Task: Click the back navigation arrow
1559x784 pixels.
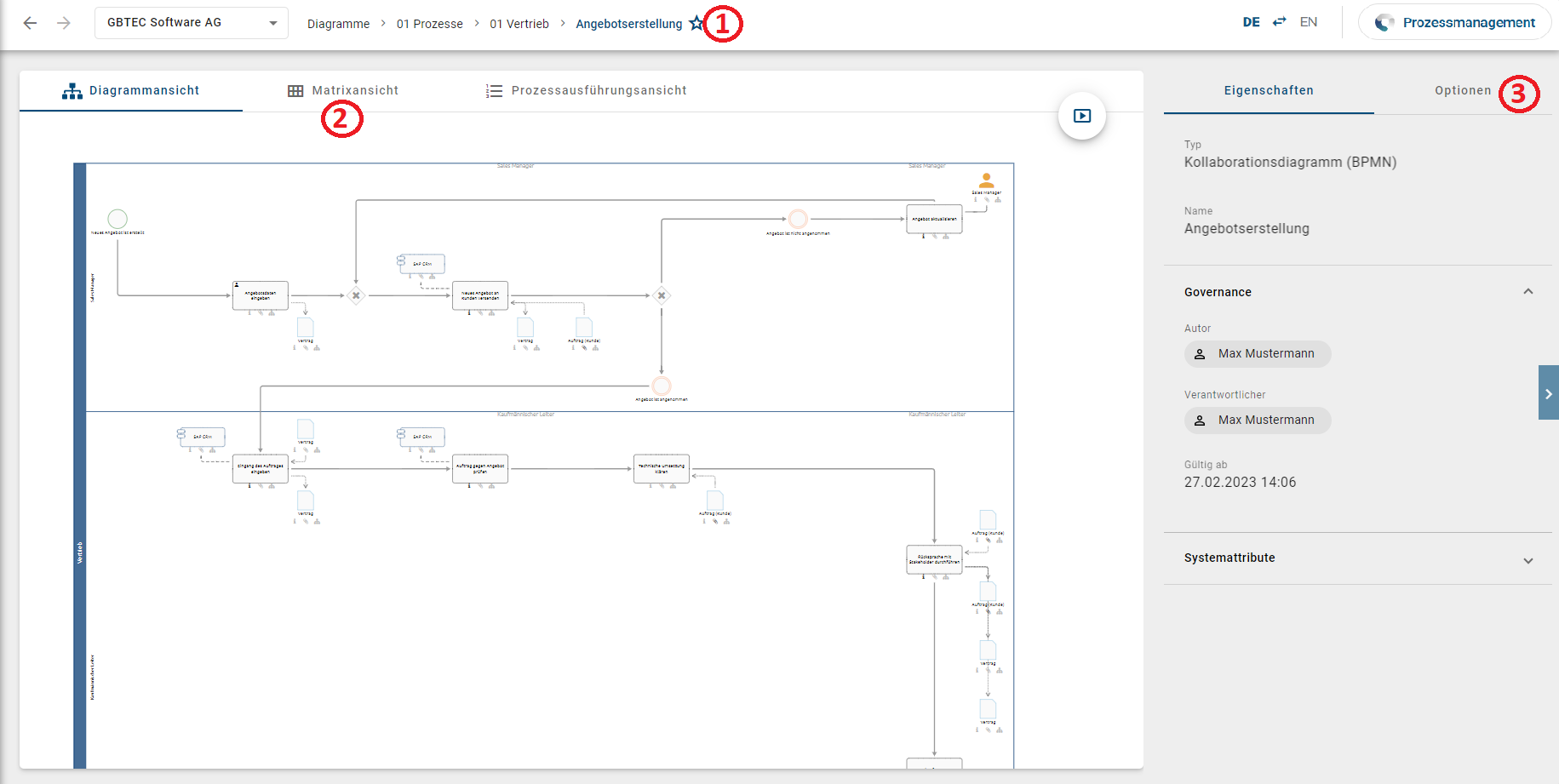Action: pos(30,23)
